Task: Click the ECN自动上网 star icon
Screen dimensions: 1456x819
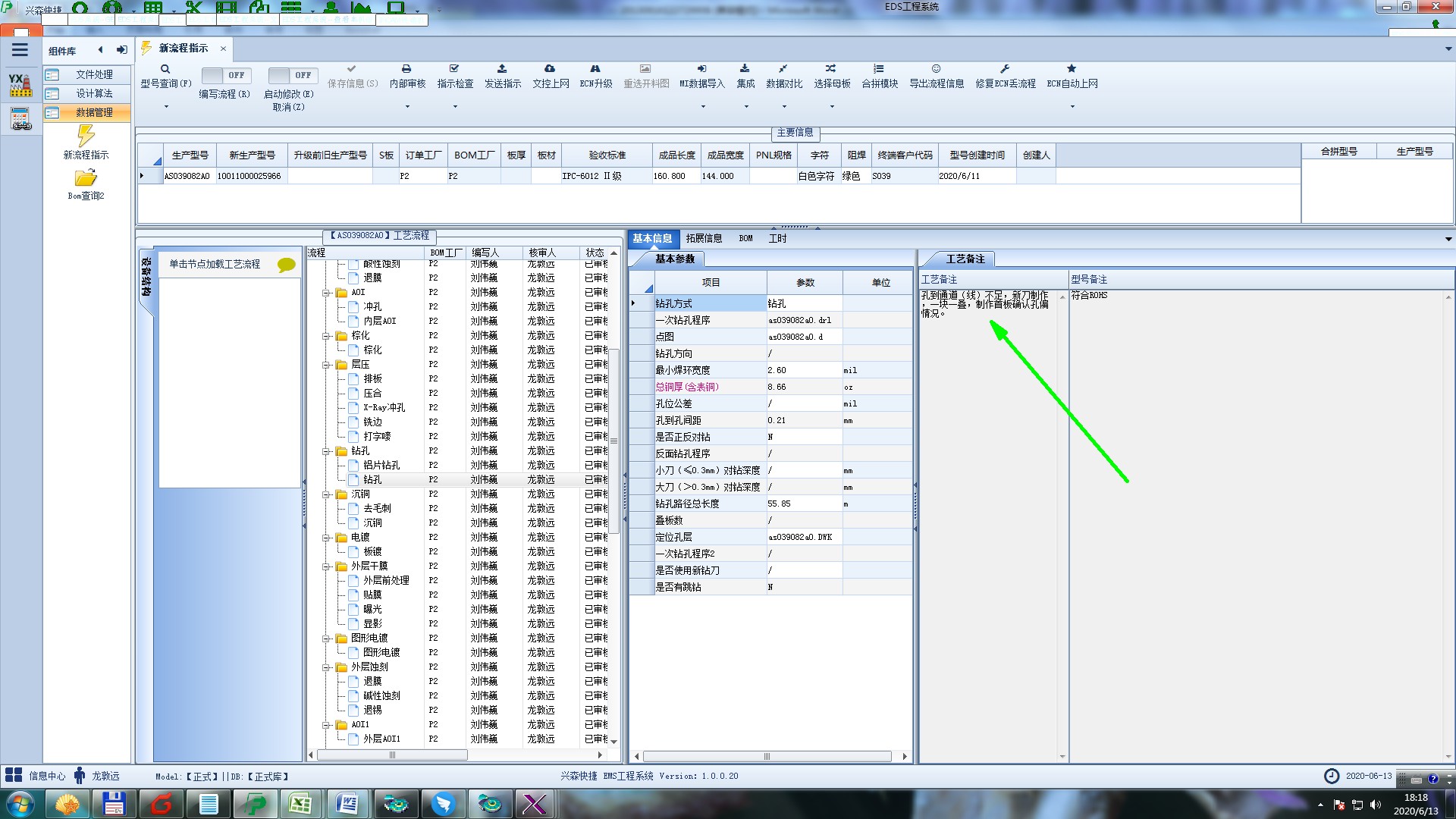Action: click(1072, 69)
